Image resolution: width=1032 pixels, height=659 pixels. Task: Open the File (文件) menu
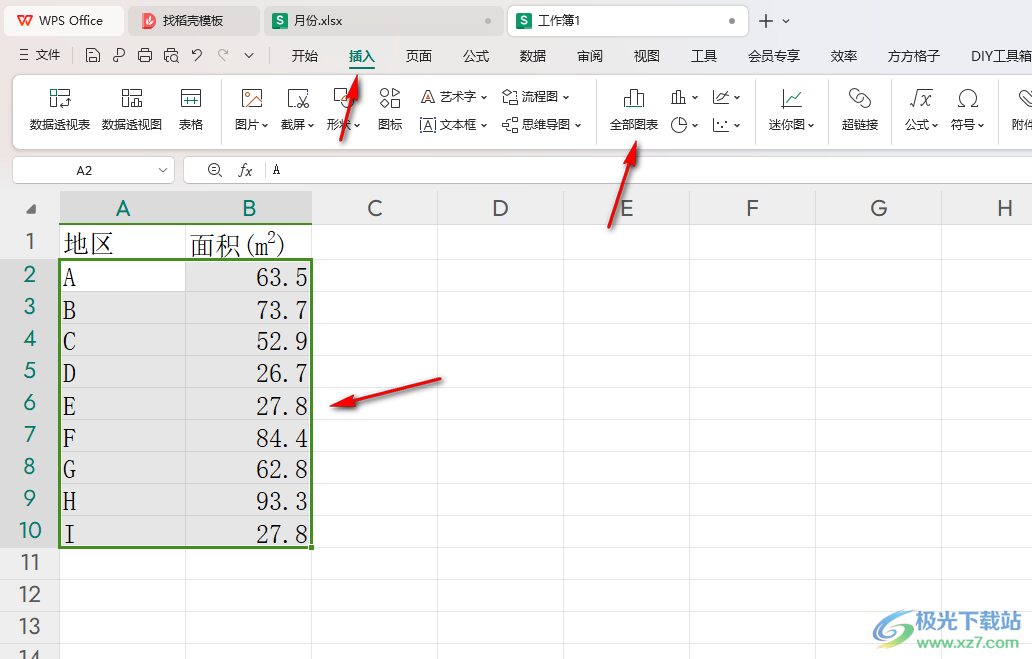pos(40,55)
